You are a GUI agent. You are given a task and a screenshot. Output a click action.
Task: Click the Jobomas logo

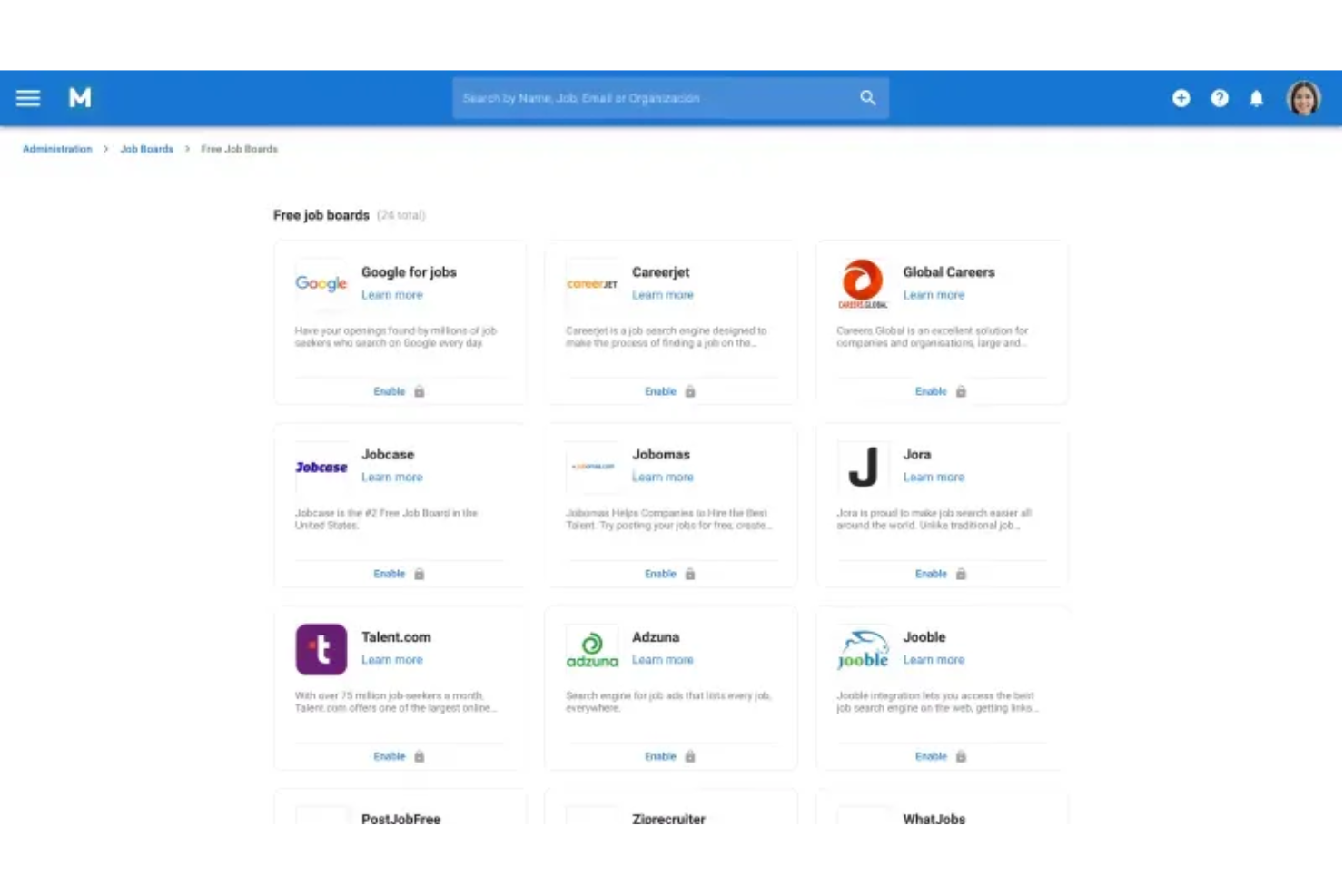pos(591,467)
